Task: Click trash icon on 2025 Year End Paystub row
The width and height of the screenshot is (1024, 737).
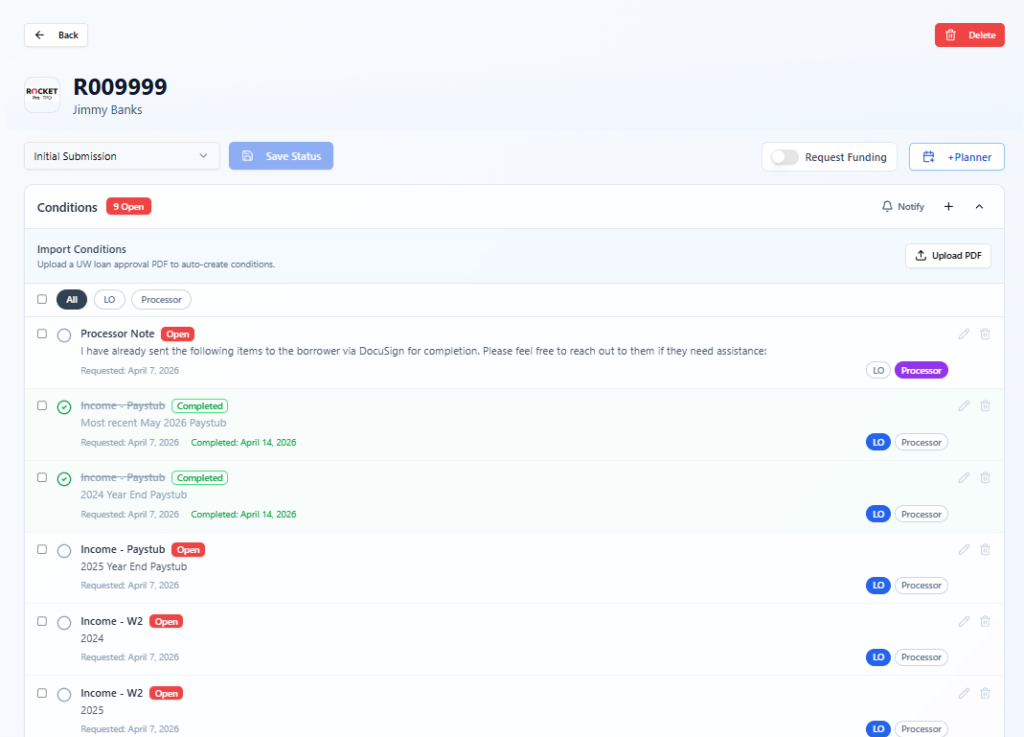Action: pos(985,549)
